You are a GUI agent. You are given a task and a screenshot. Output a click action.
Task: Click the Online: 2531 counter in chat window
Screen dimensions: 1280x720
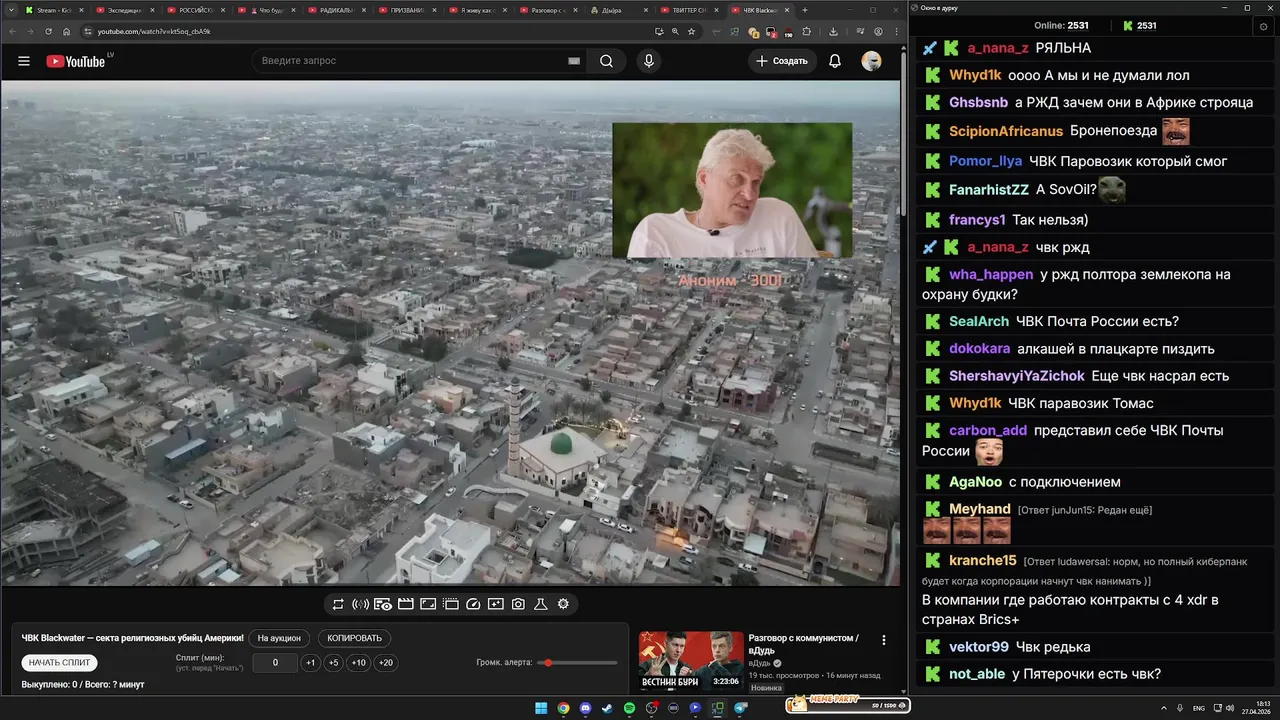[1061, 26]
